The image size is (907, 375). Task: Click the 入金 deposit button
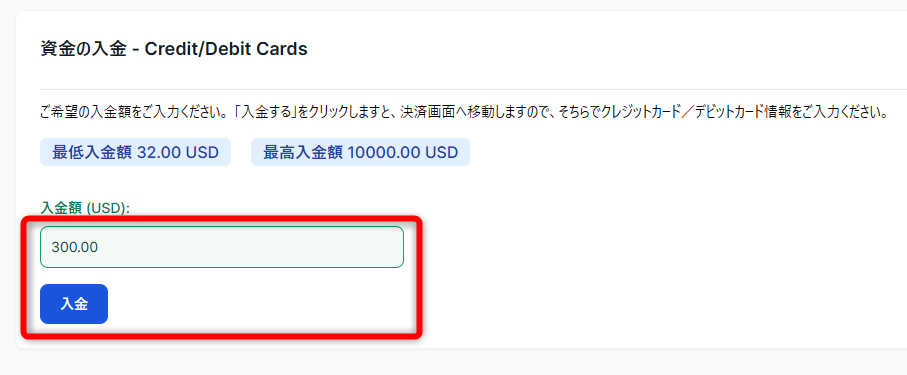(x=74, y=304)
